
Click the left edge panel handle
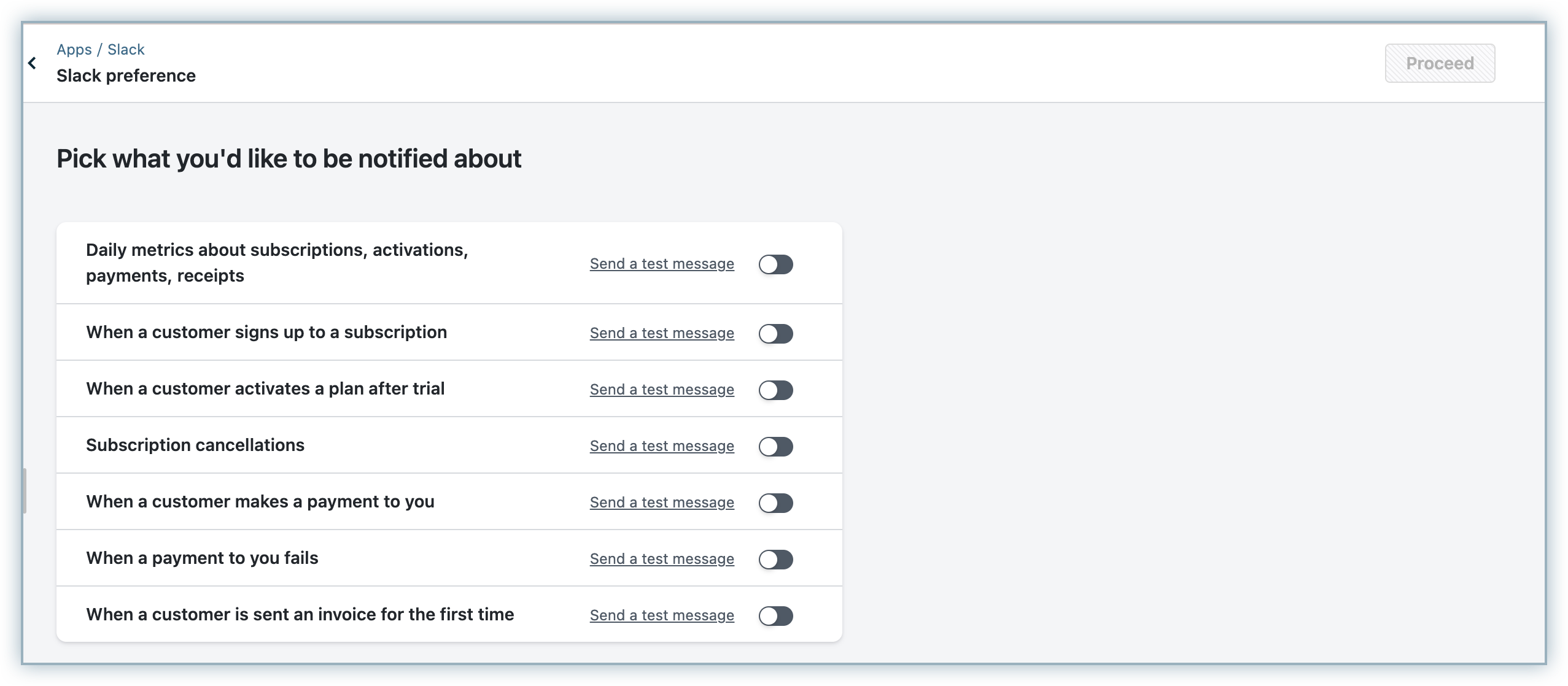[25, 491]
